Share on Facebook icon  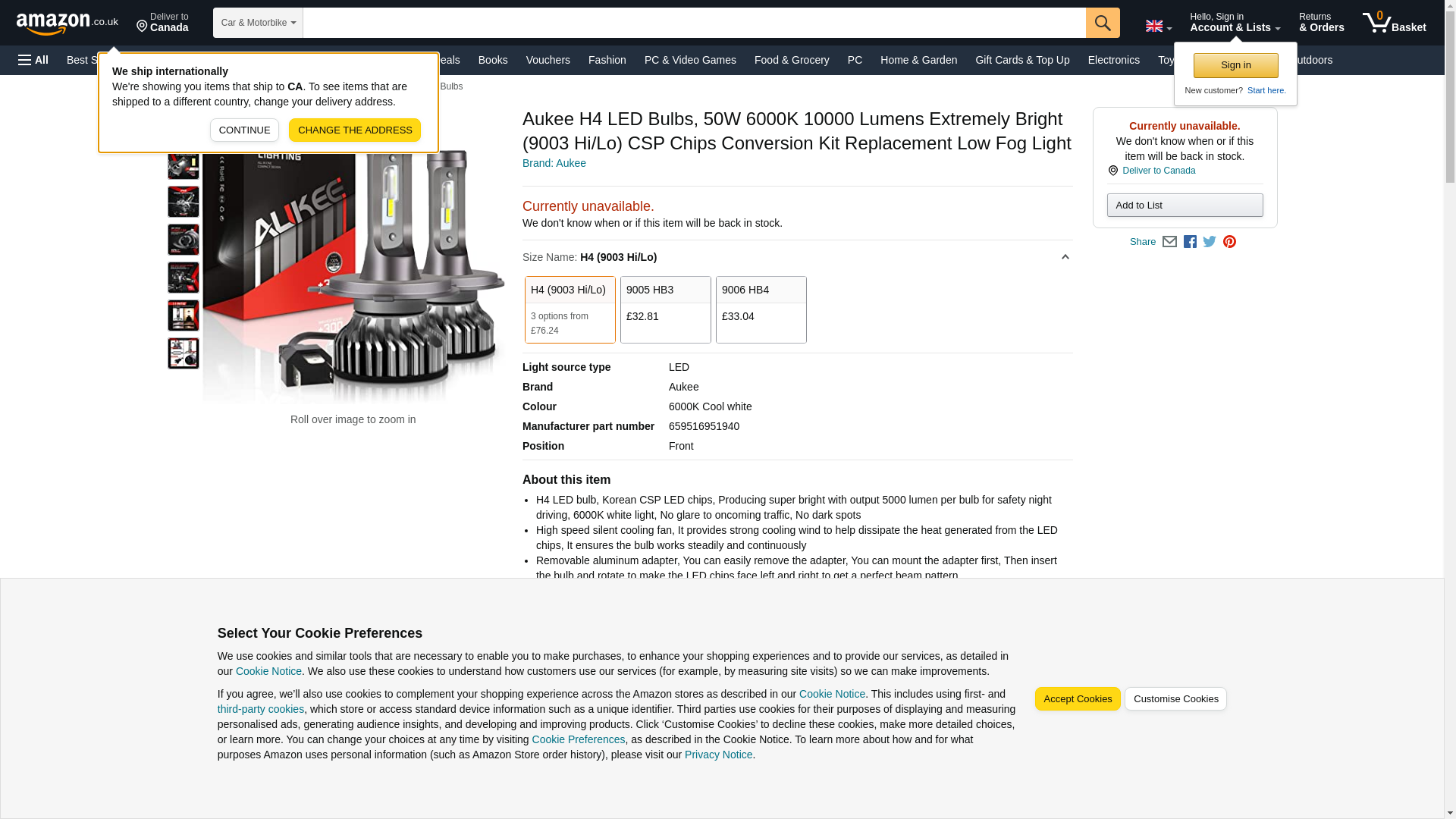point(1190,242)
